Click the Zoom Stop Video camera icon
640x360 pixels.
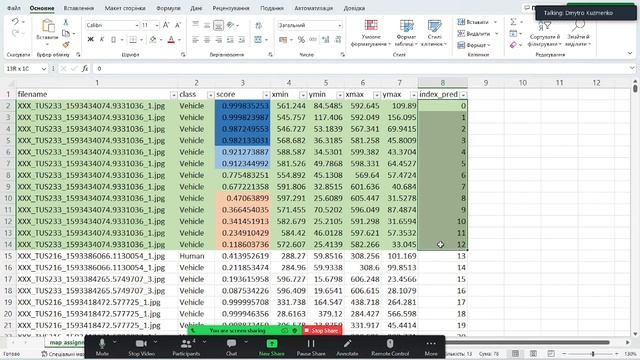coord(141,344)
